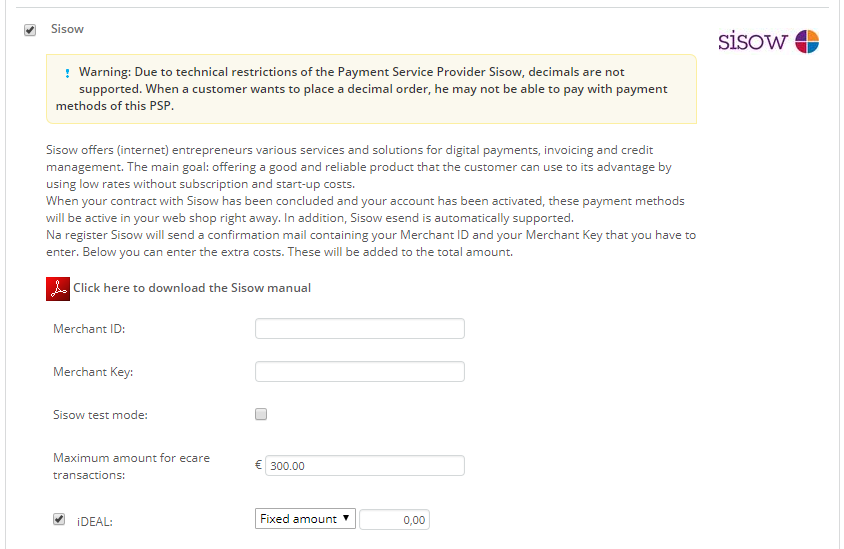Click the Sisow heading label
844x549 pixels.
[67, 30]
